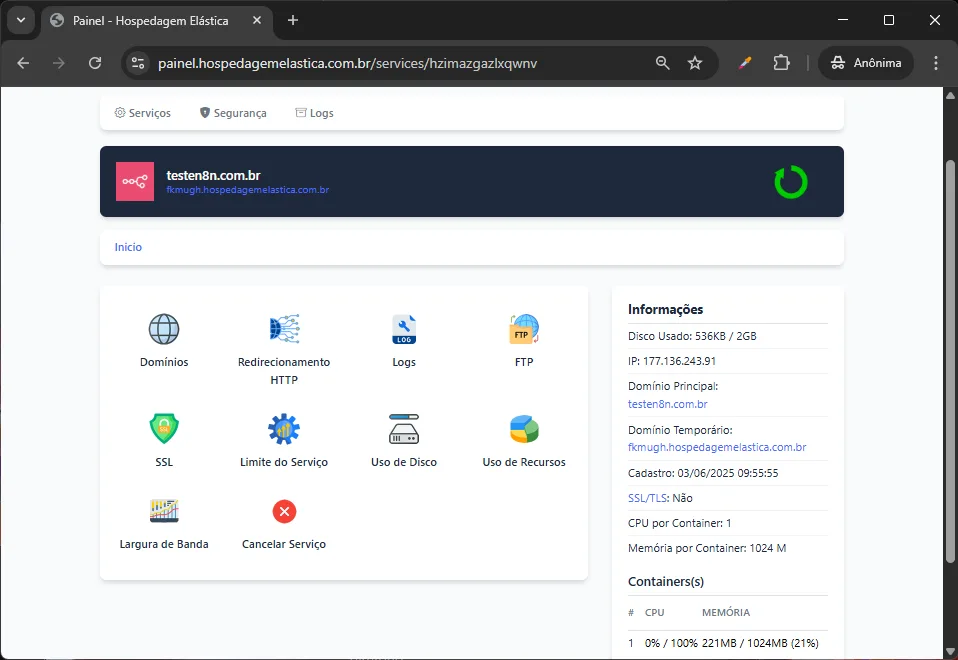Open the zoom magnifier icon in the address bar

click(x=662, y=63)
